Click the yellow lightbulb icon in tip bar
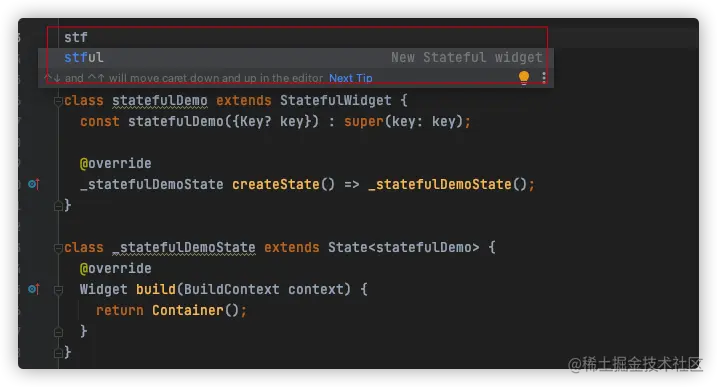717x387 pixels. 524,77
